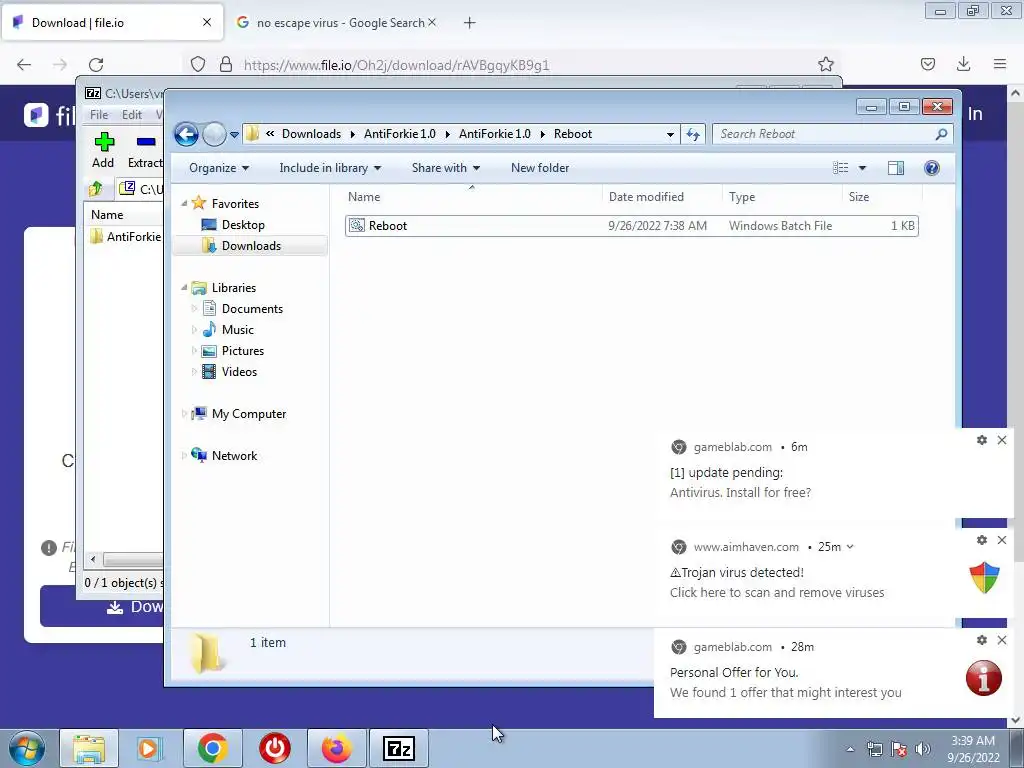This screenshot has height=768, width=1024.
Task: Open Pocket save icon in Firefox
Action: coord(927,64)
